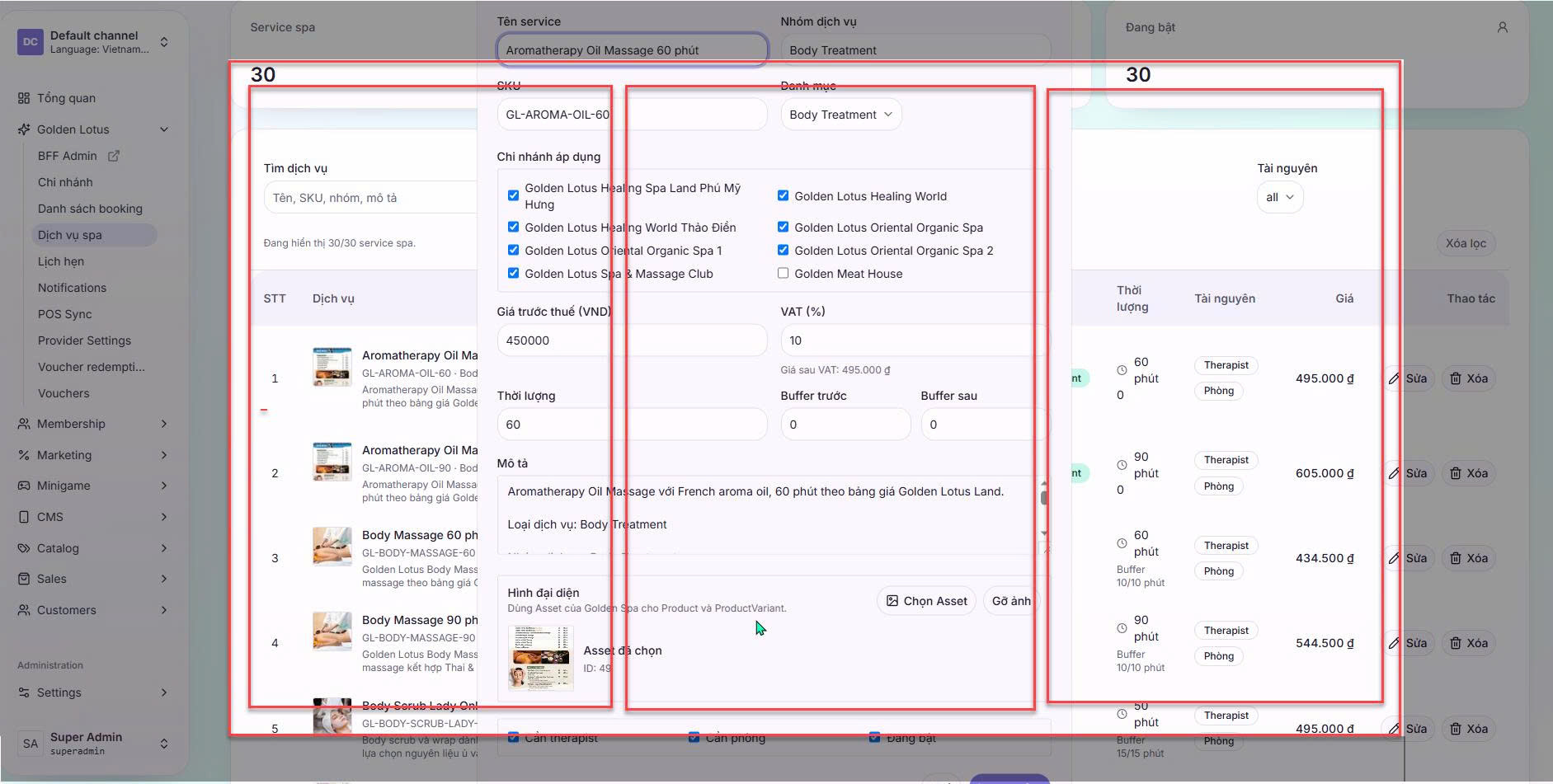1553x784 pixels.
Task: Open Lịch hẹn in the sidebar
Action: click(61, 261)
